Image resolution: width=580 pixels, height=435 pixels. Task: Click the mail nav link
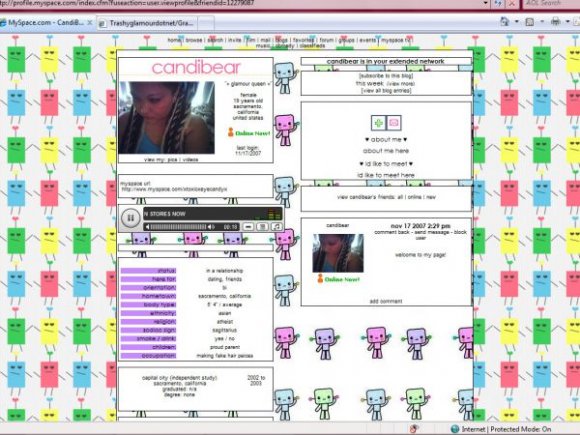tap(266, 40)
